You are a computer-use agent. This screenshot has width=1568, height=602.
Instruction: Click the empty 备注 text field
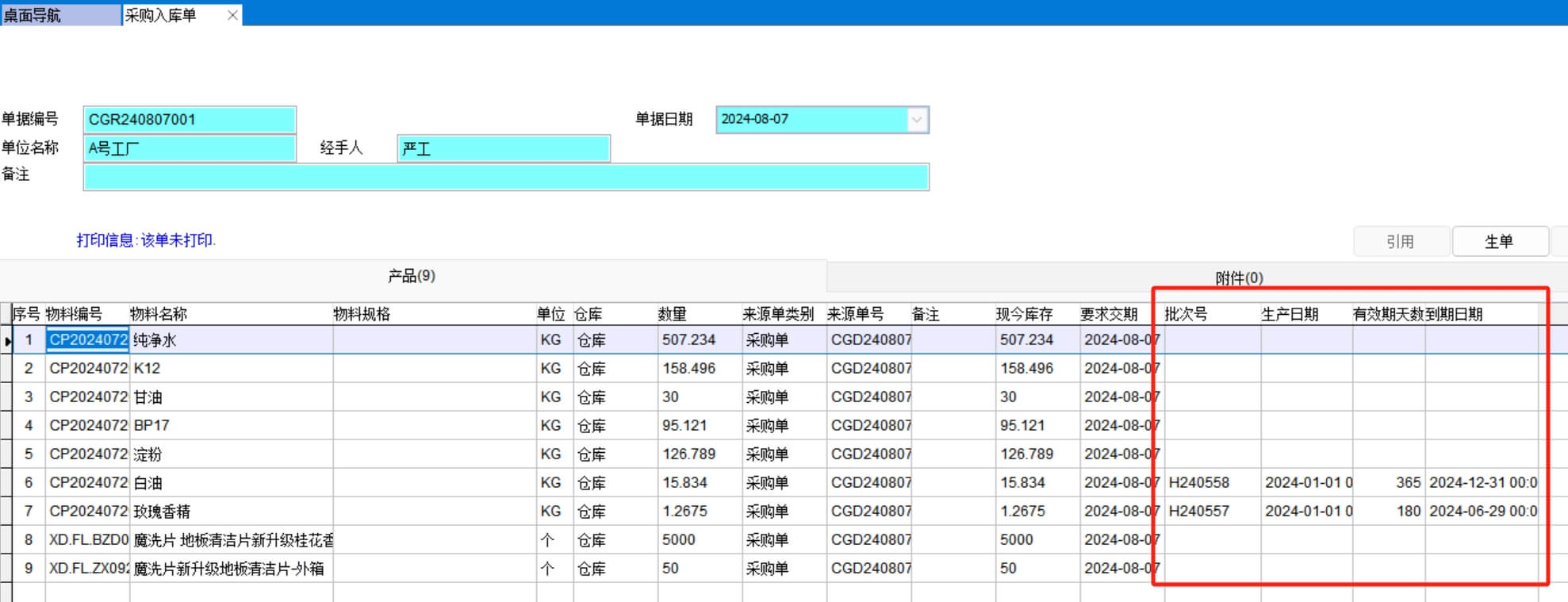(x=505, y=177)
